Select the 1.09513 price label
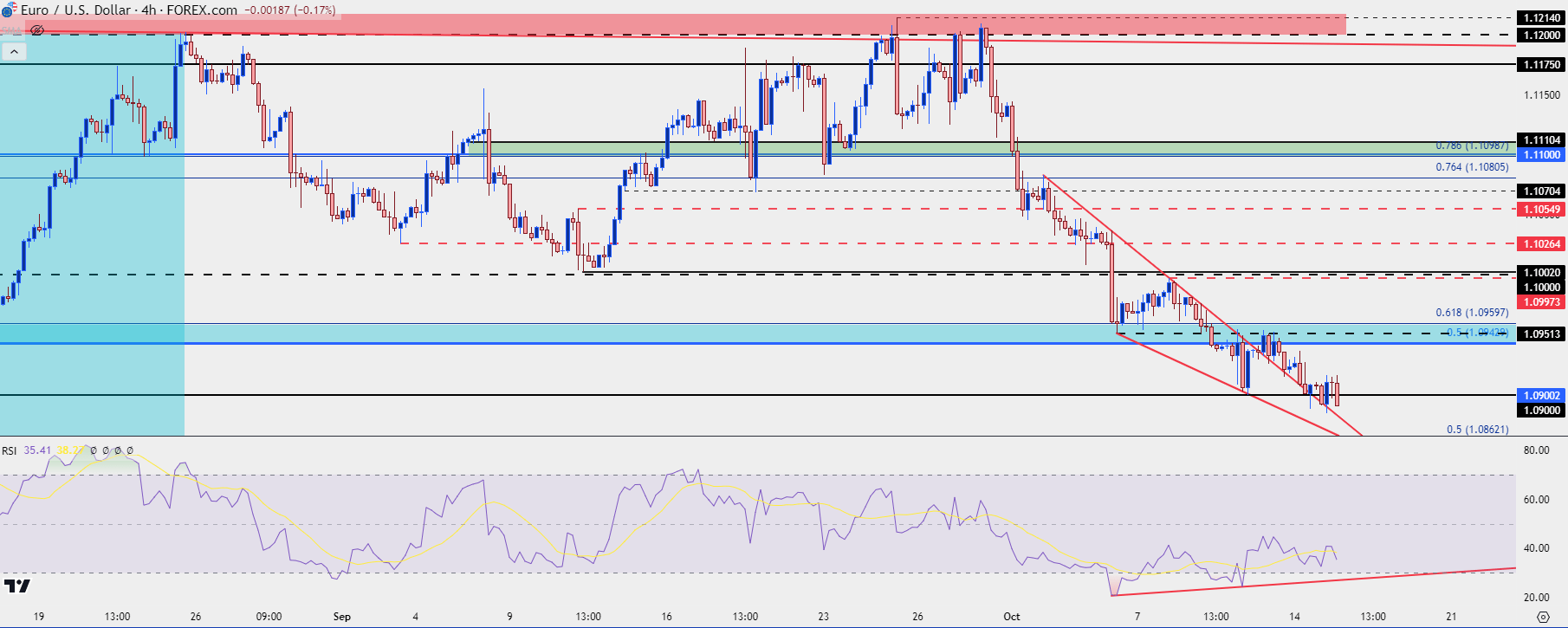The image size is (1568, 628). click(x=1542, y=333)
